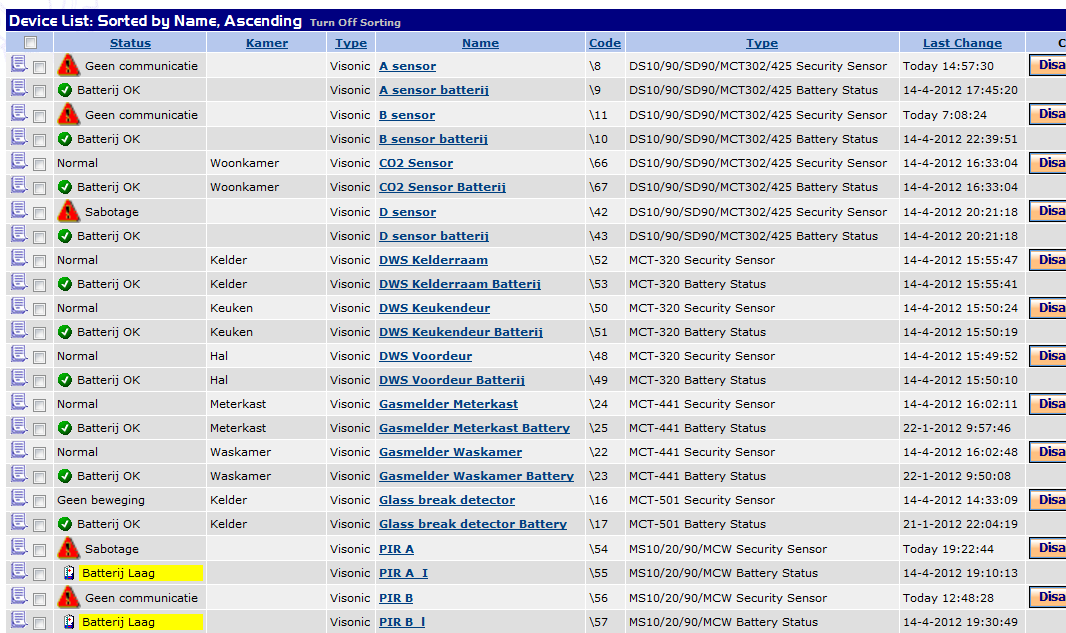The image size is (1066, 633).
Task: Open log icon for Glass break detector row
Action: [19, 498]
